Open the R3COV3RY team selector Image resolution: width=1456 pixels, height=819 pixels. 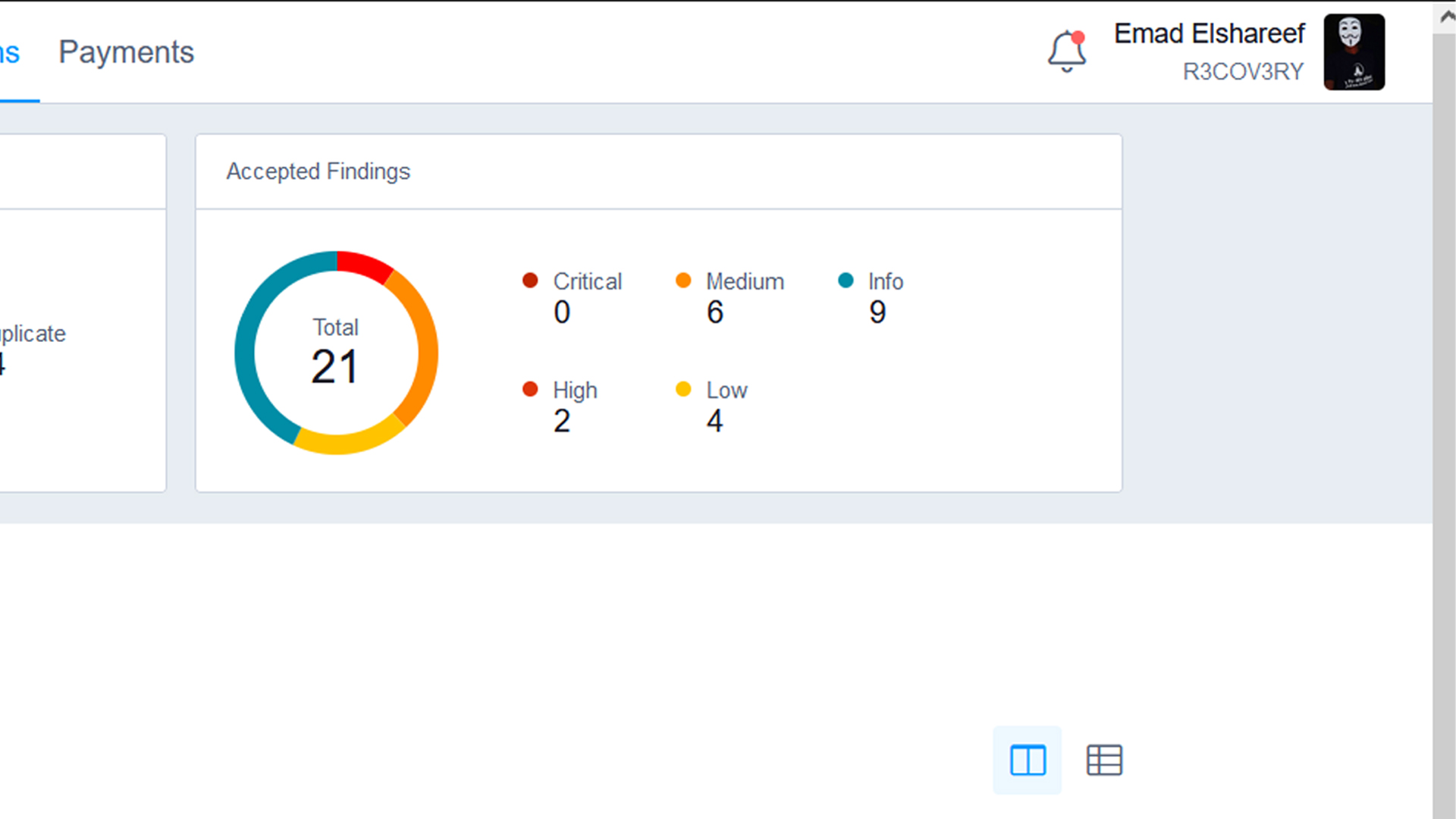click(1243, 71)
